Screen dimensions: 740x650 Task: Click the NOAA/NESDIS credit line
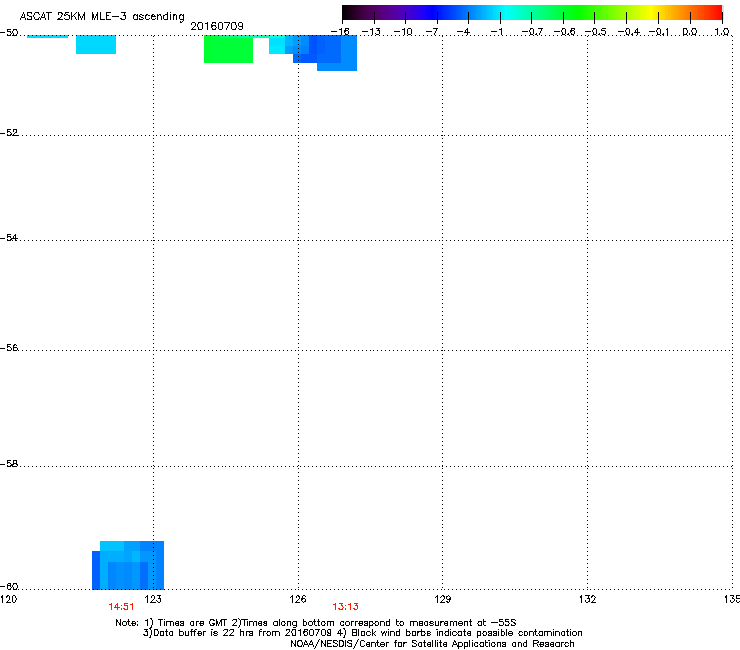pyautogui.click(x=432, y=644)
